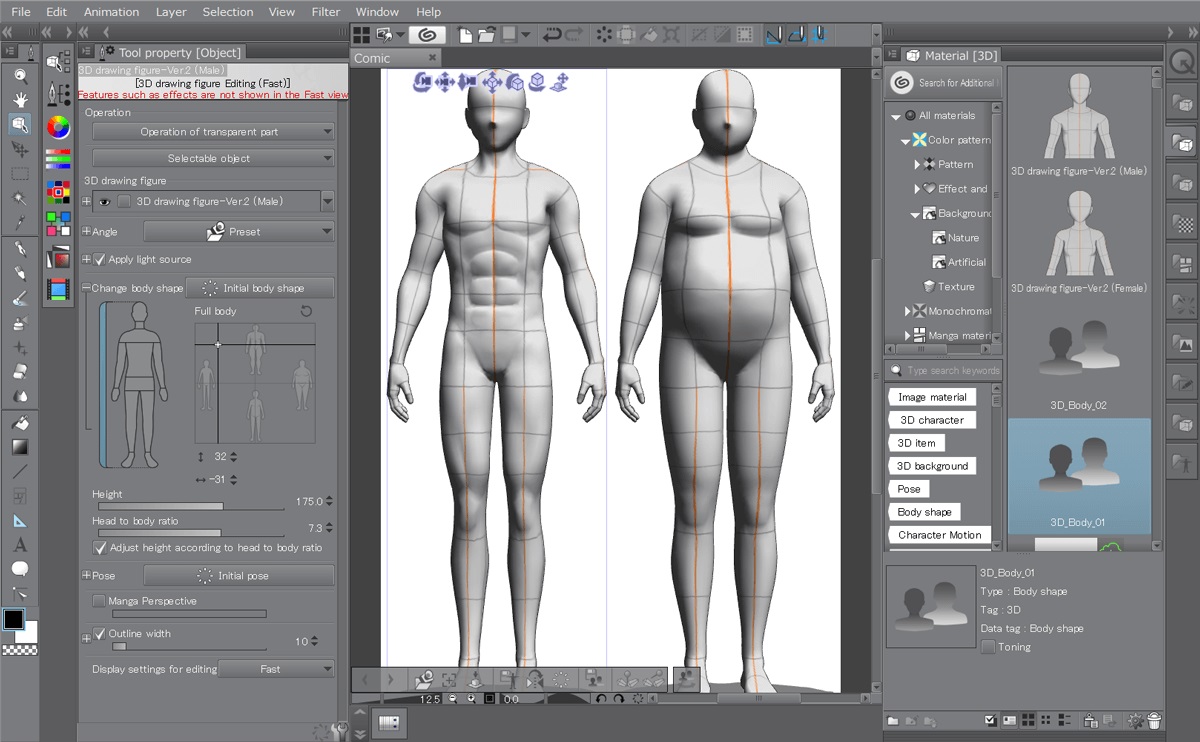Expand the Pose section plus icon
Screen dimensions: 1200x742
click(86, 576)
